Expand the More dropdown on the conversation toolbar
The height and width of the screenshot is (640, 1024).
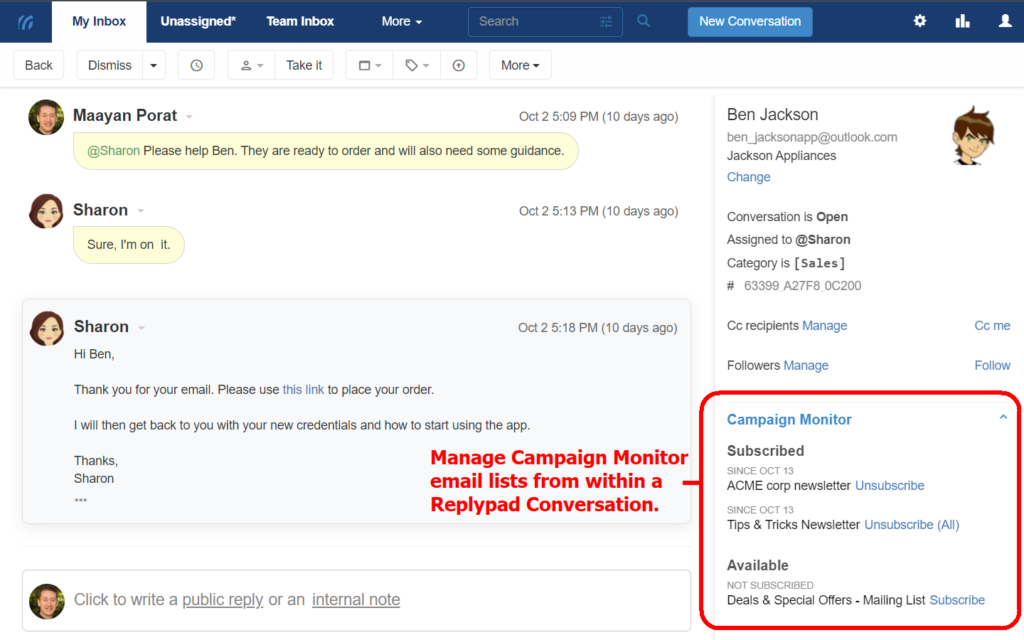520,64
